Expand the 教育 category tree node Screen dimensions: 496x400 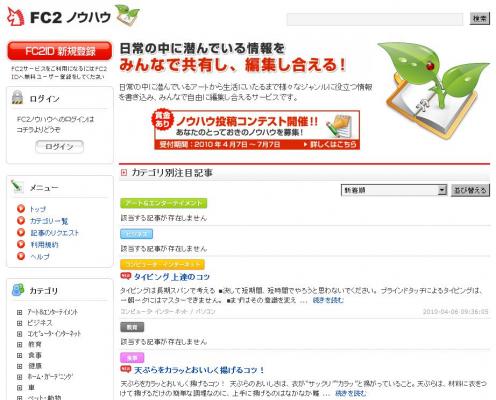click(19, 345)
